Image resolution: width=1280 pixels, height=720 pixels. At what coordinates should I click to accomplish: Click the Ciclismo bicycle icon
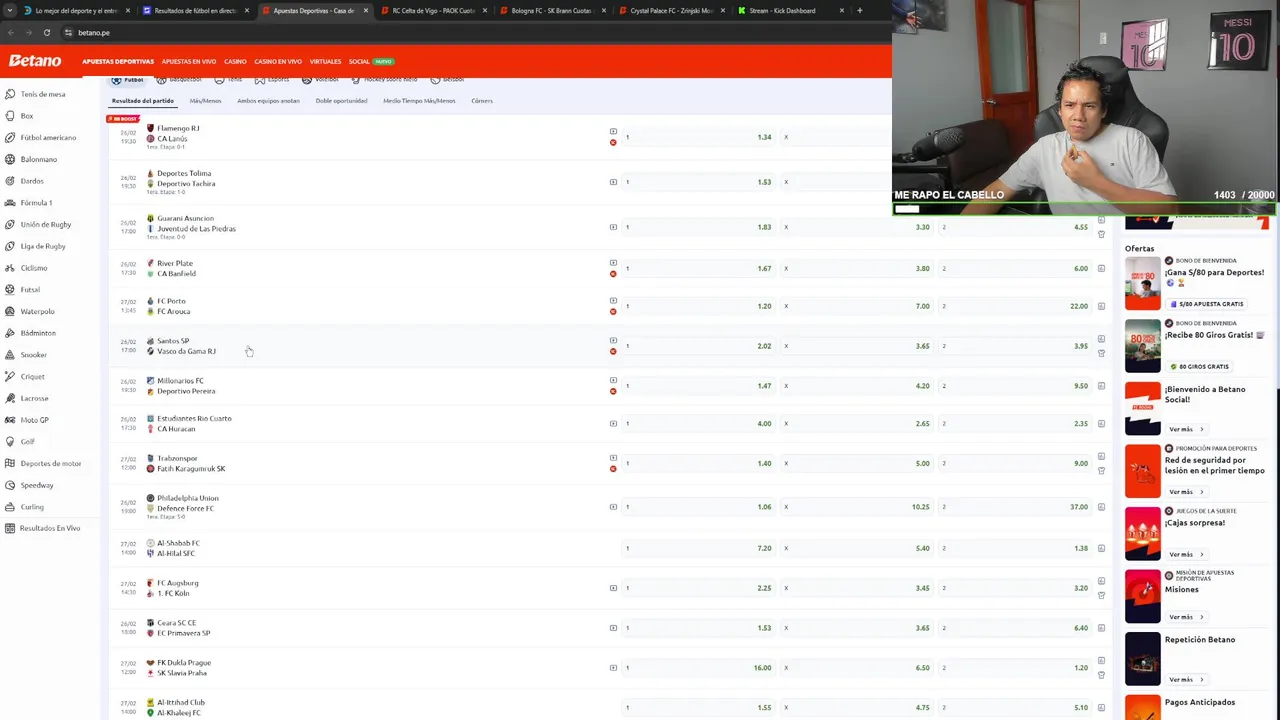pos(10,268)
